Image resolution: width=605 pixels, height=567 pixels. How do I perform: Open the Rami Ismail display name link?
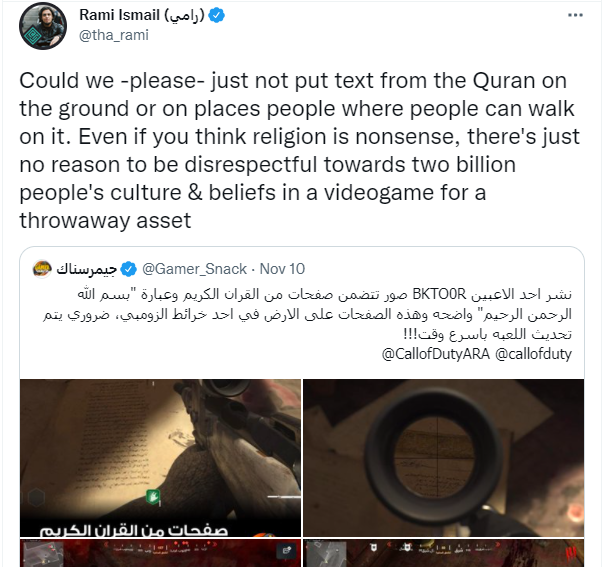click(142, 15)
